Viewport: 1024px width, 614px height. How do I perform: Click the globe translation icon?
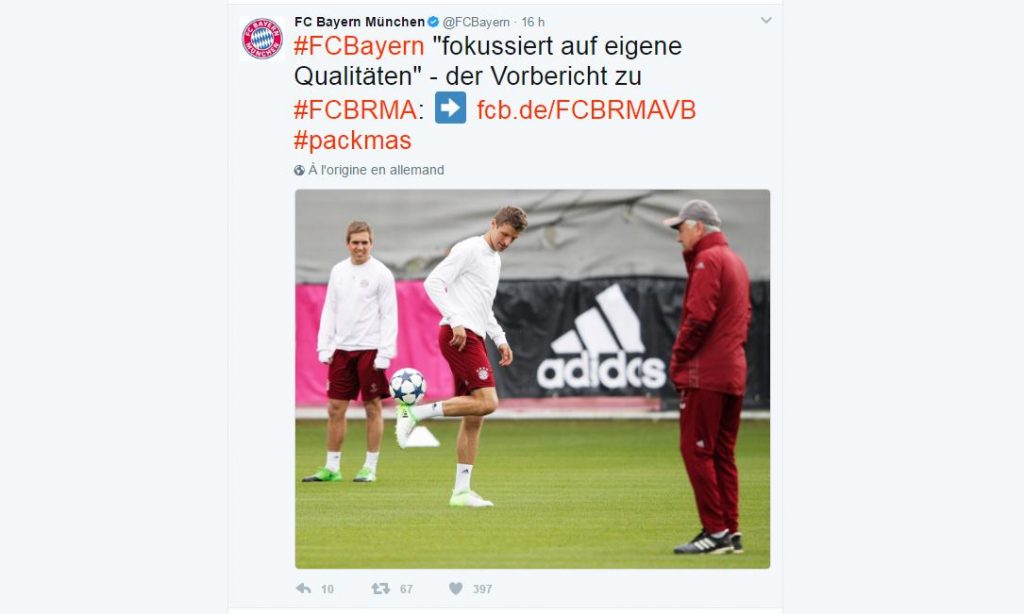(x=299, y=170)
